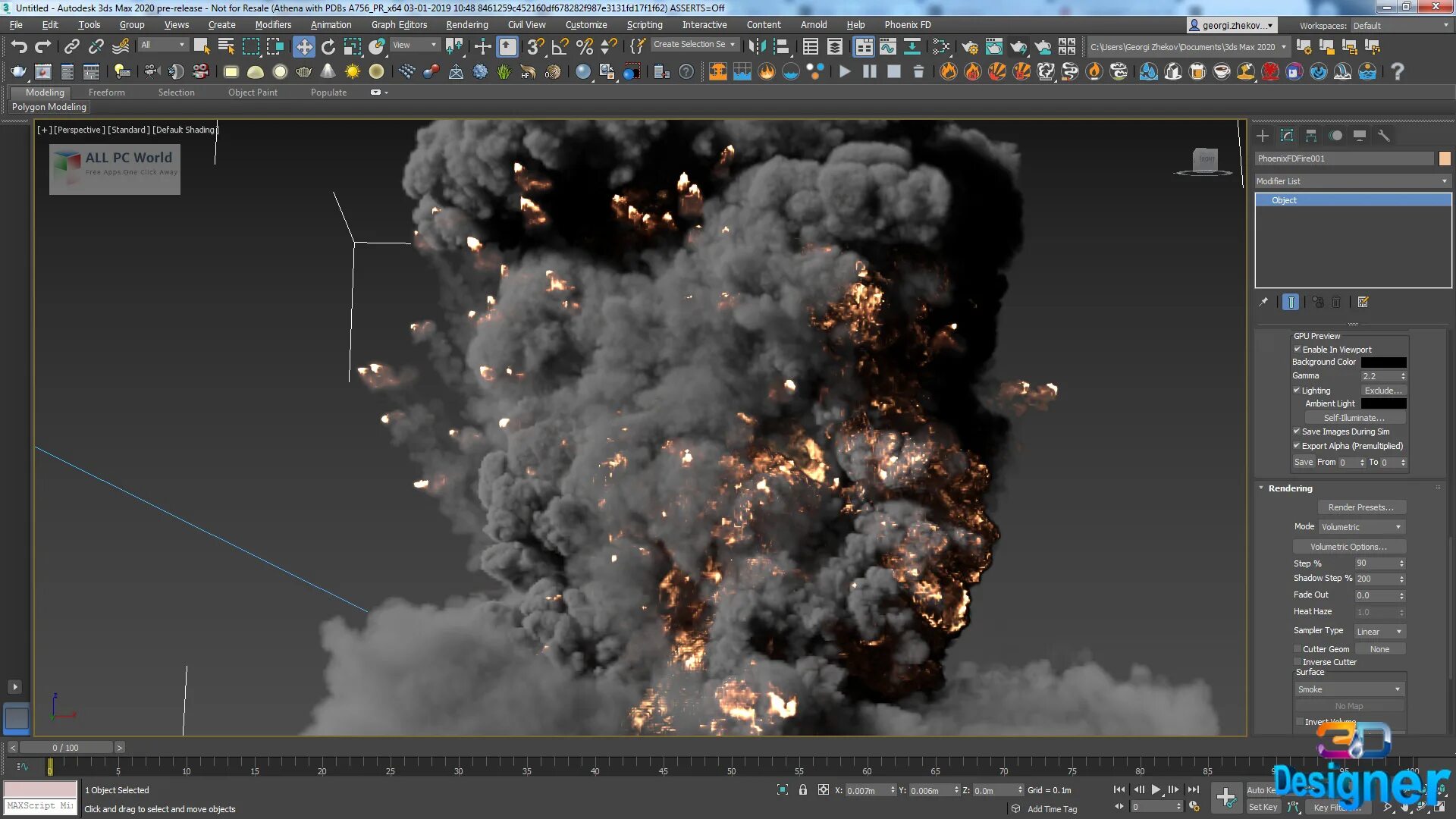Click the Help question mark icon

pos(1397,72)
